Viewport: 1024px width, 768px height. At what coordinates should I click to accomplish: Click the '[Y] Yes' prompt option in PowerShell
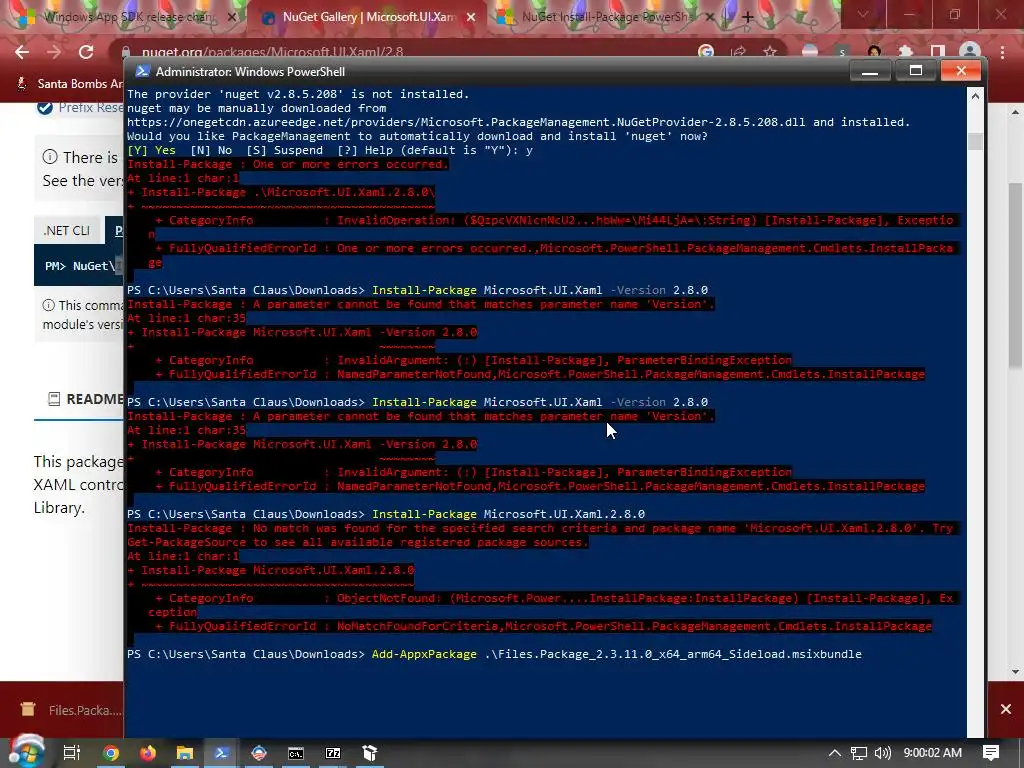[x=152, y=150]
